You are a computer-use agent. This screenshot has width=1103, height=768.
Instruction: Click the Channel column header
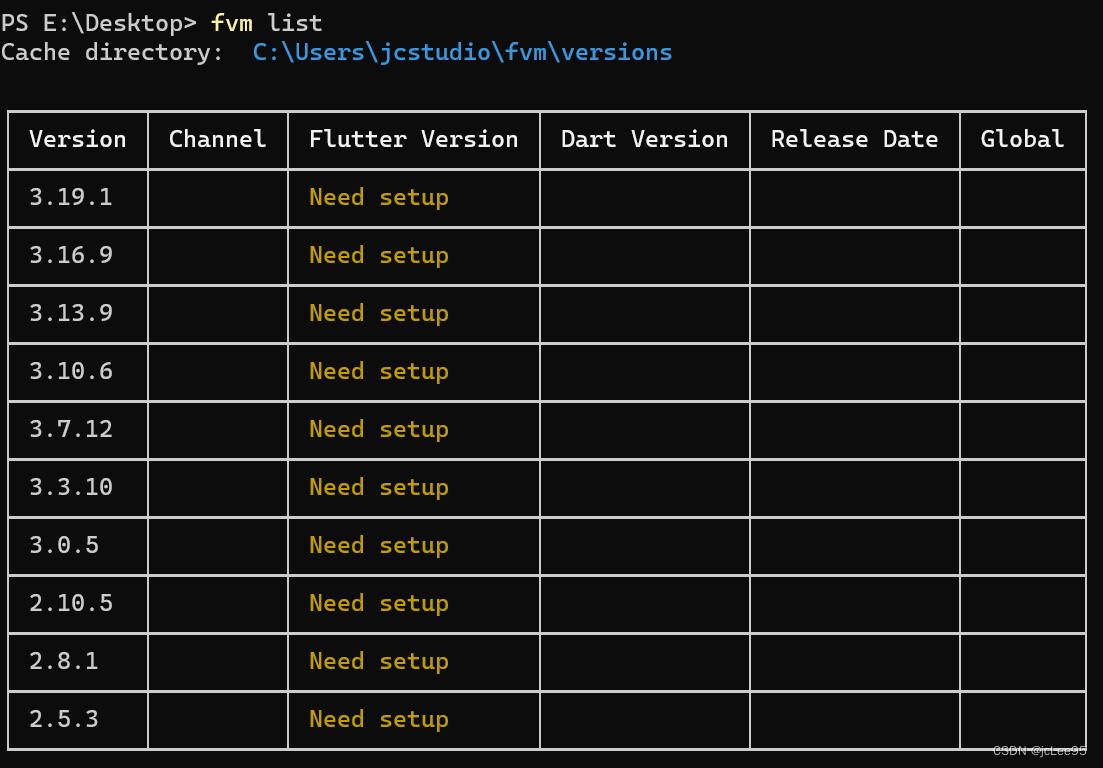pyautogui.click(x=217, y=139)
